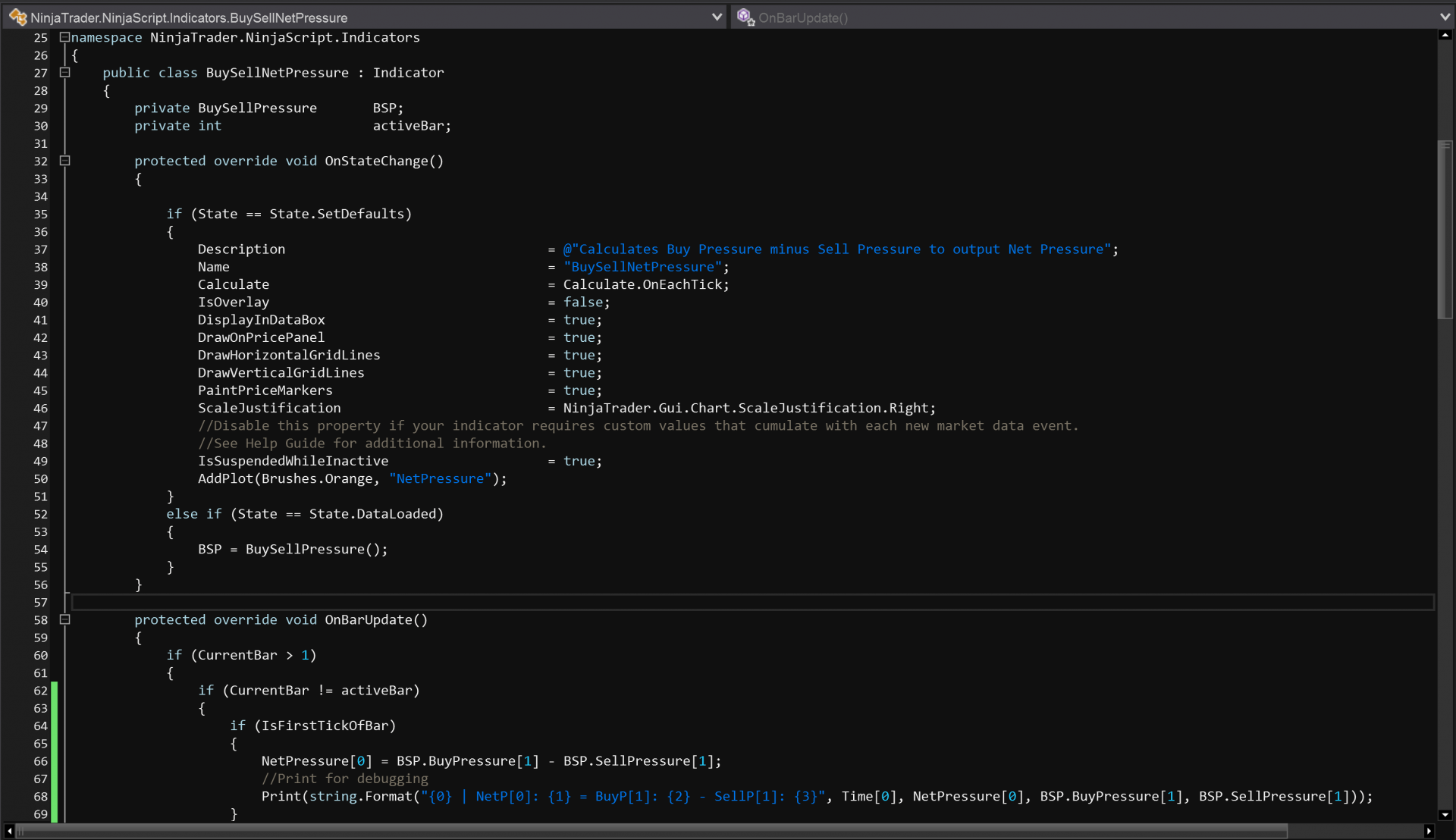
Task: Click the horizontal scrollbar right arrow
Action: 1429,832
